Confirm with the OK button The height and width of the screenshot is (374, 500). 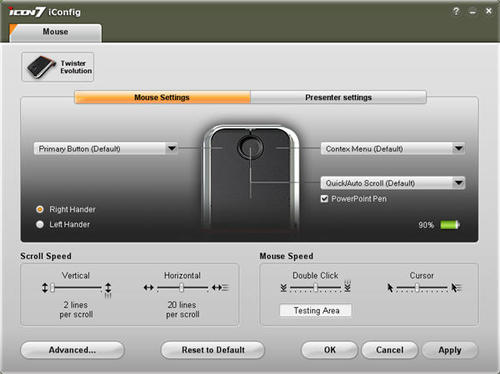[x=330, y=350]
